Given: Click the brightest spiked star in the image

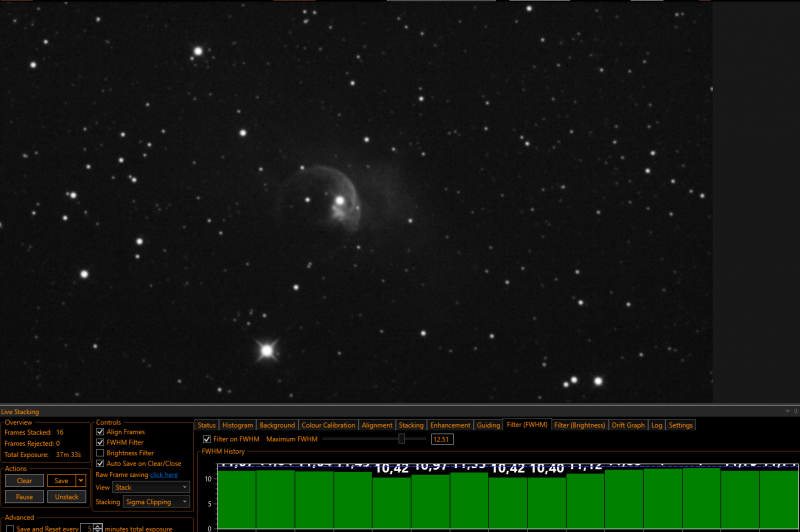Looking at the screenshot, I should pyautogui.click(x=267, y=350).
